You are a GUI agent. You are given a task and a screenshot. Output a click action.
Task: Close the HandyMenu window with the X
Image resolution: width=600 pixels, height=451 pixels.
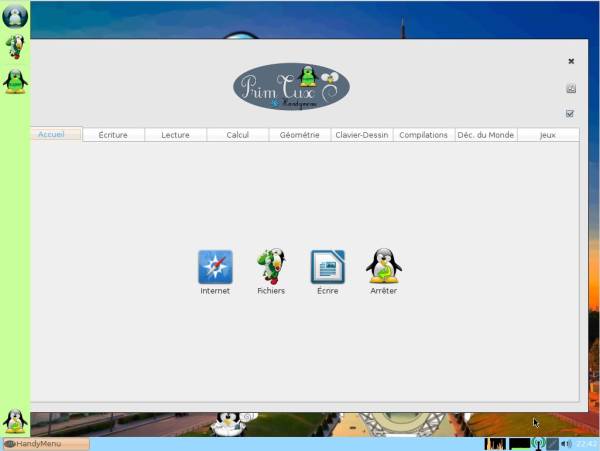(571, 61)
